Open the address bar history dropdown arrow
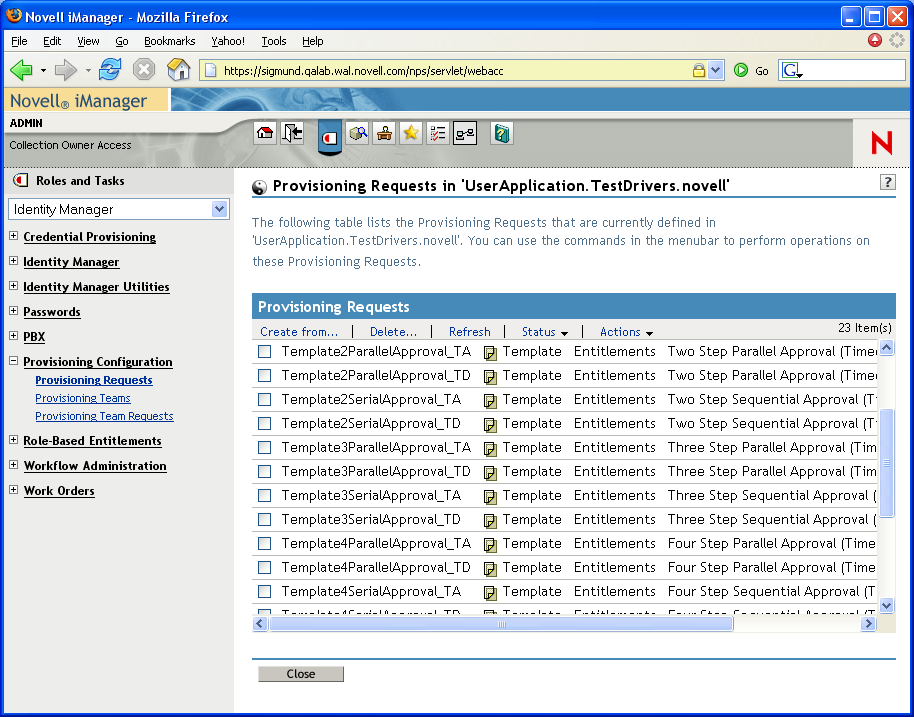The image size is (914, 717). pyautogui.click(x=716, y=71)
